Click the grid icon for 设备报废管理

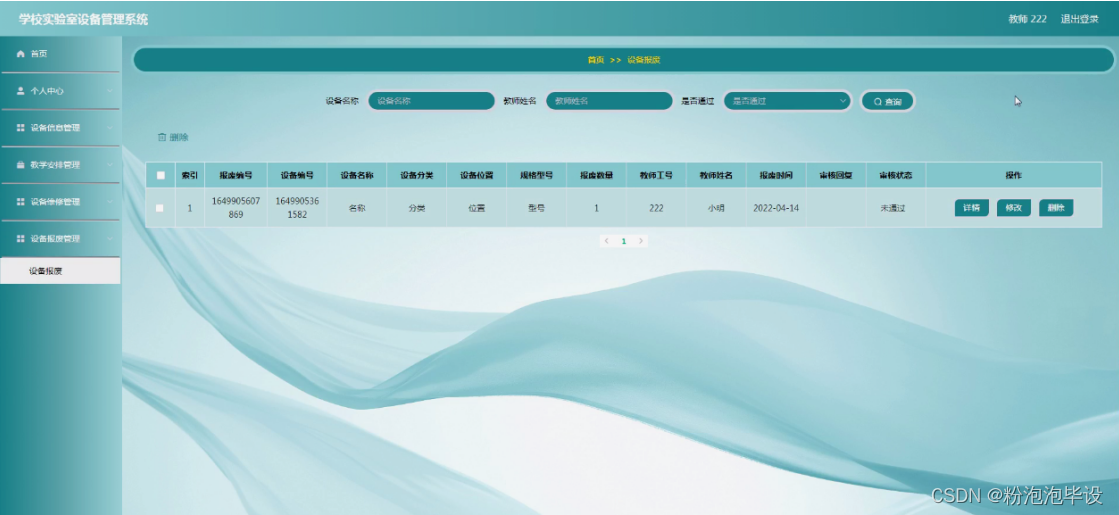click(x=21, y=239)
